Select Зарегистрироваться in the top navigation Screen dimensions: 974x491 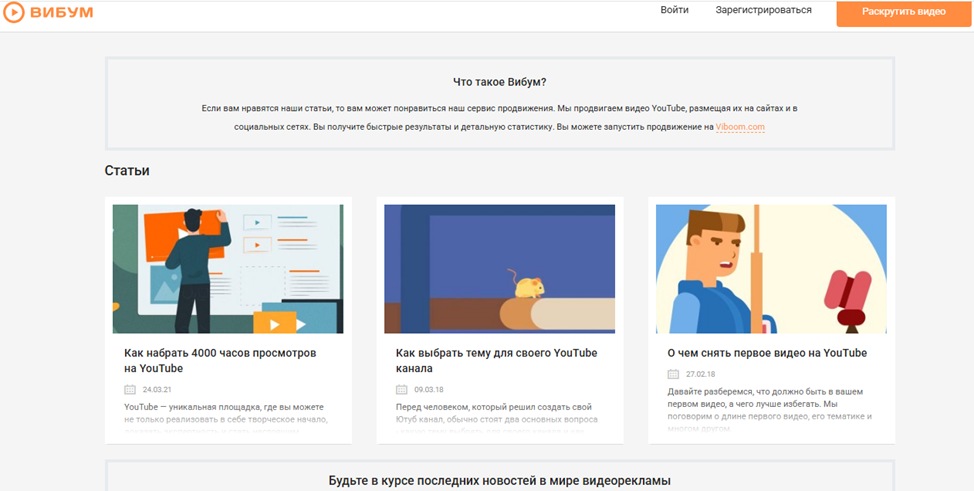[x=763, y=10]
